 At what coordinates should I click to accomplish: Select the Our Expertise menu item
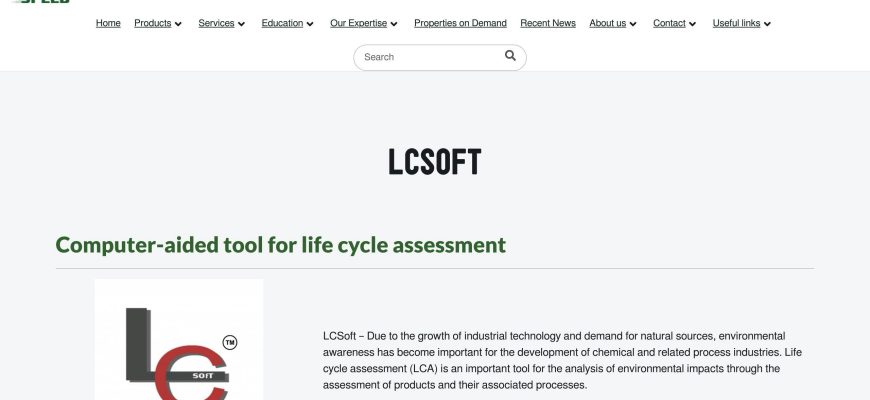pos(358,23)
